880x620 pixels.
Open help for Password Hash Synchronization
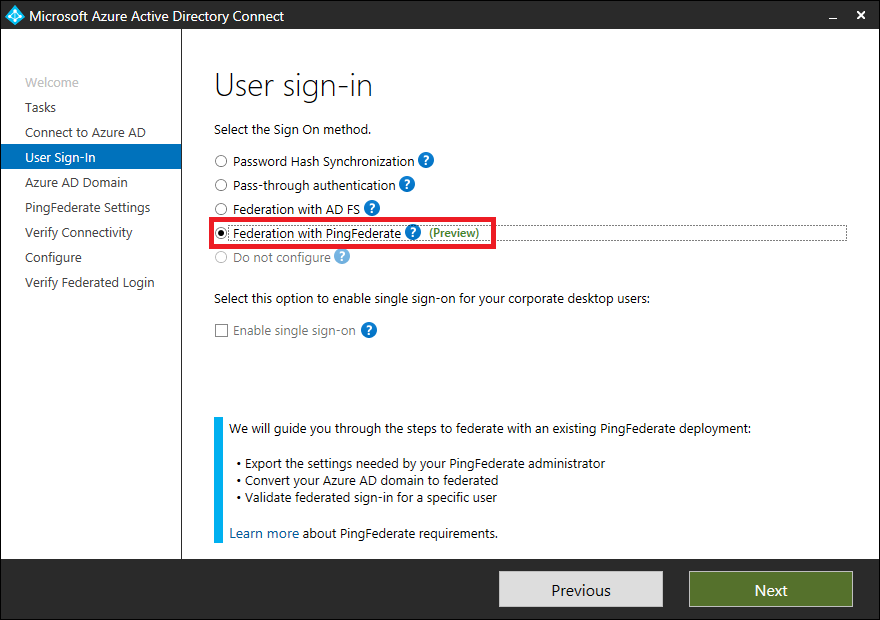coord(426,161)
